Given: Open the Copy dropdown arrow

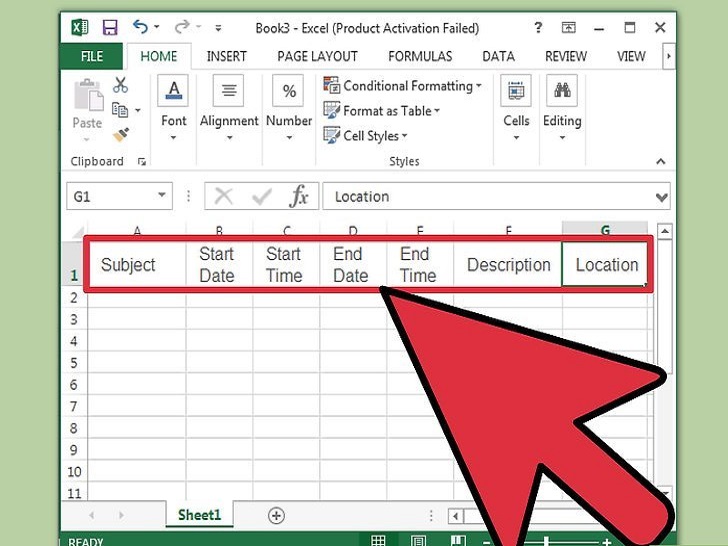Looking at the screenshot, I should (138, 110).
